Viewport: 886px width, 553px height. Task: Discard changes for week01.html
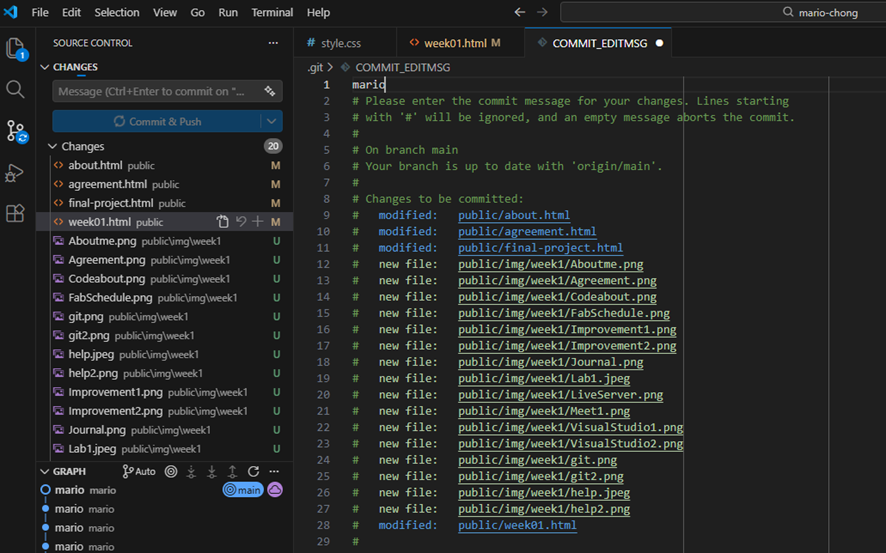click(x=241, y=222)
